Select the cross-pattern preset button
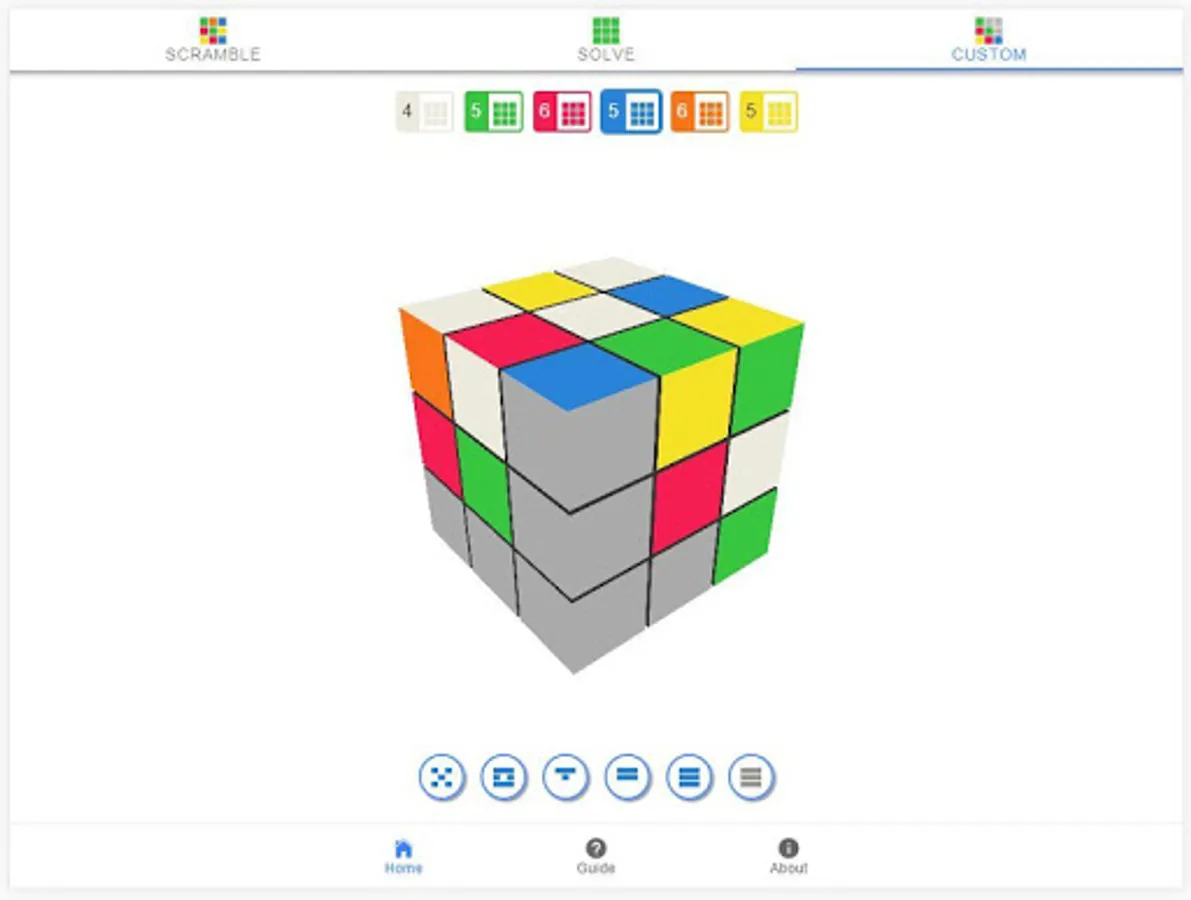1191x900 pixels. click(x=441, y=777)
